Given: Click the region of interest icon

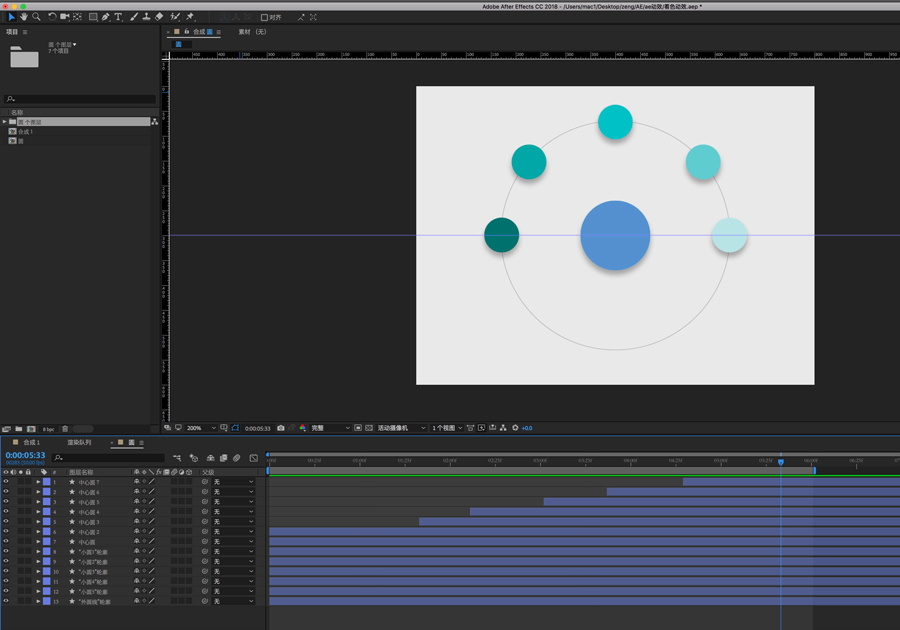Looking at the screenshot, I should [358, 428].
